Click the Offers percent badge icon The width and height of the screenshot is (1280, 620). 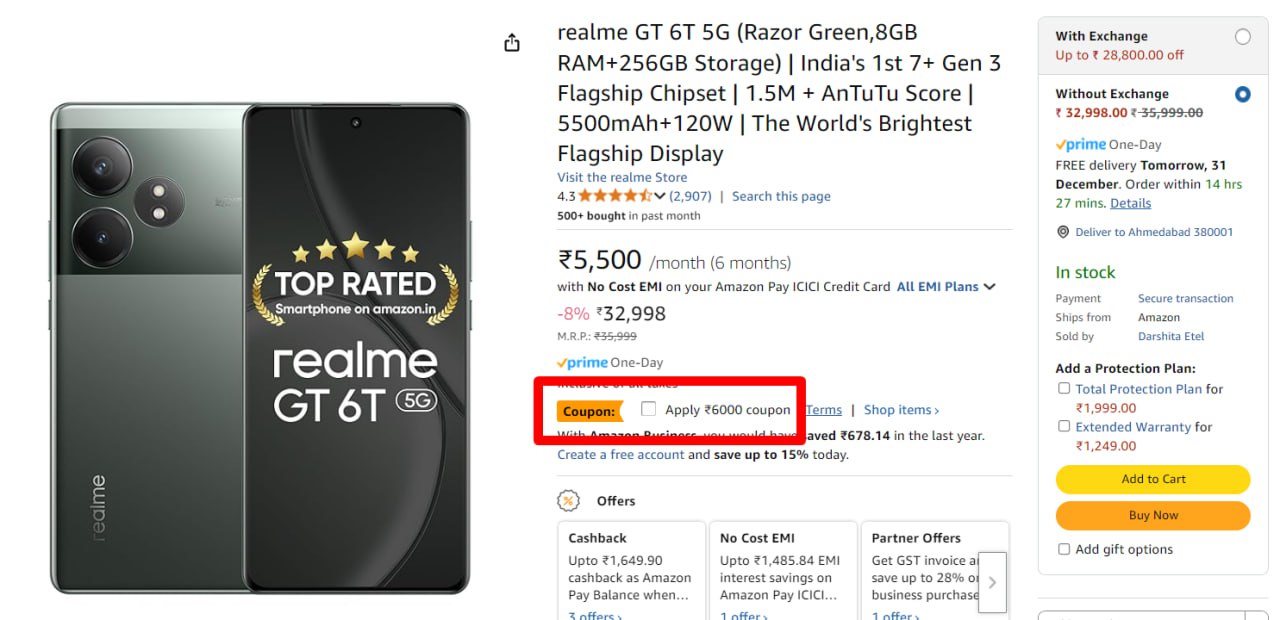click(569, 501)
